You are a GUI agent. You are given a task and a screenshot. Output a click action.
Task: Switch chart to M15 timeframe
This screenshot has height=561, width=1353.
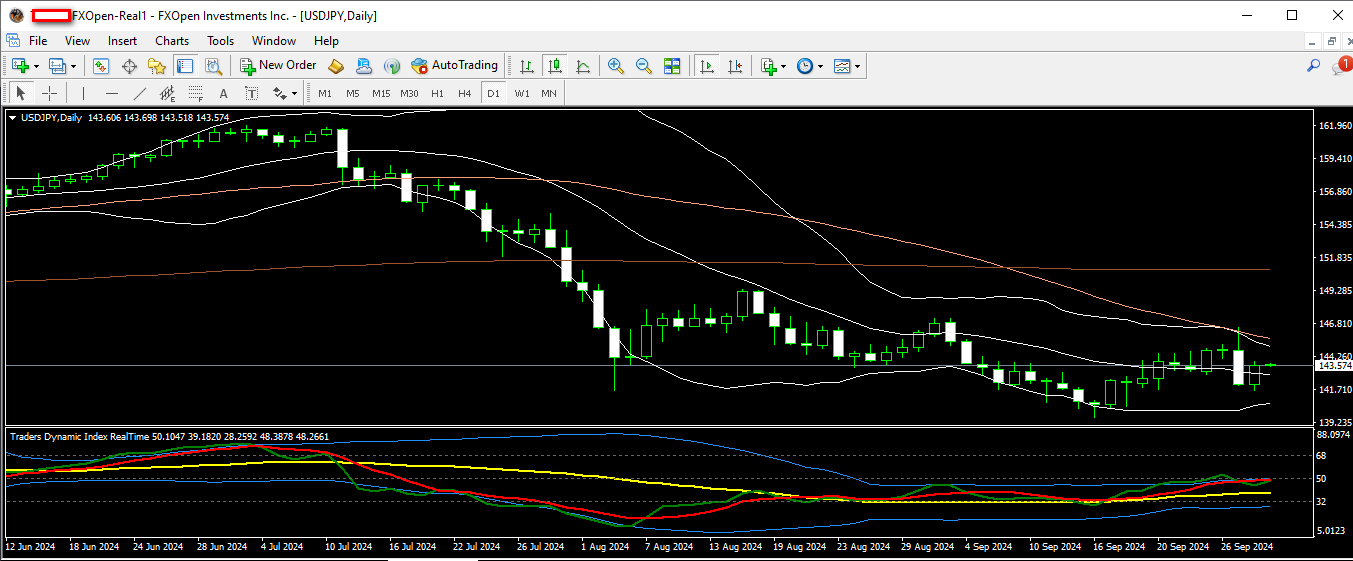[x=381, y=93]
